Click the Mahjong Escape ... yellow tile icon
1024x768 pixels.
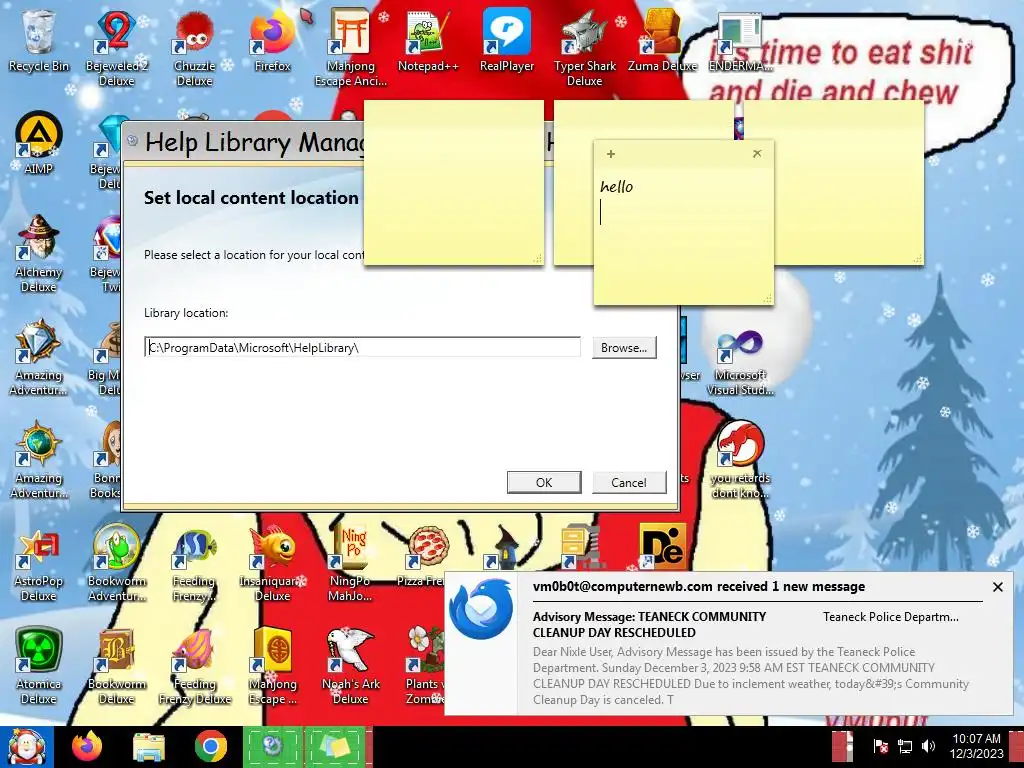272,666
